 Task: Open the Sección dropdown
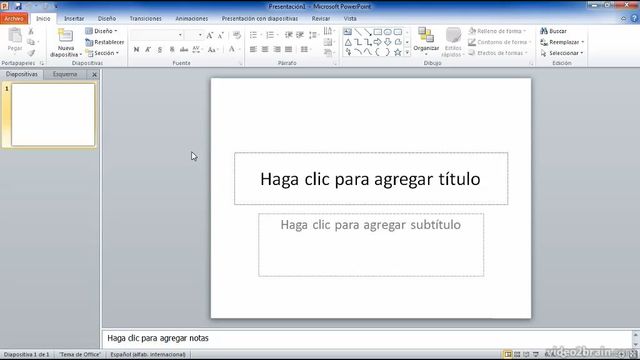[x=102, y=53]
